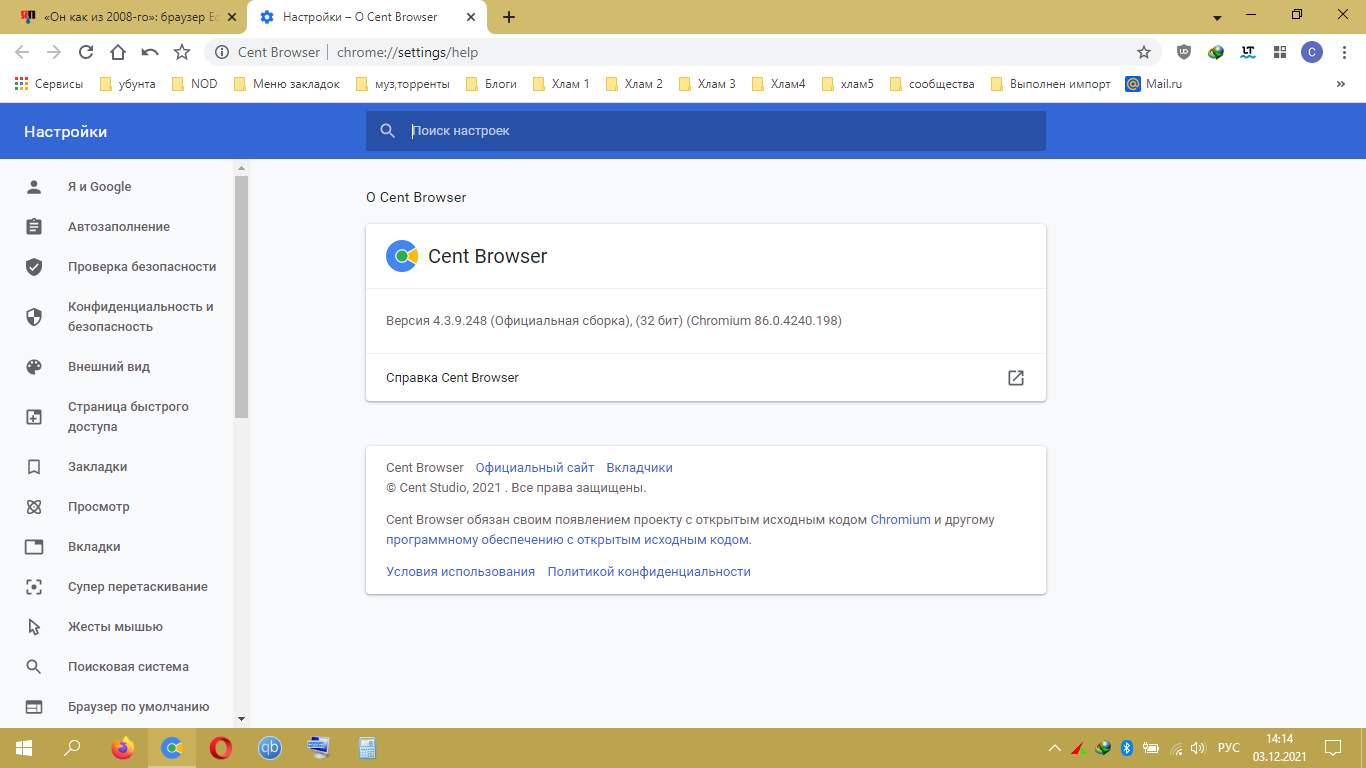
Task: Open the Хлам 1 bookmarks folder
Action: tap(561, 84)
